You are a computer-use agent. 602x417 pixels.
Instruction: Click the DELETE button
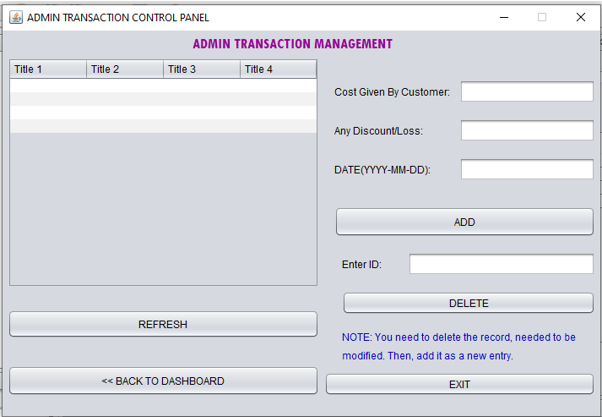click(x=468, y=303)
